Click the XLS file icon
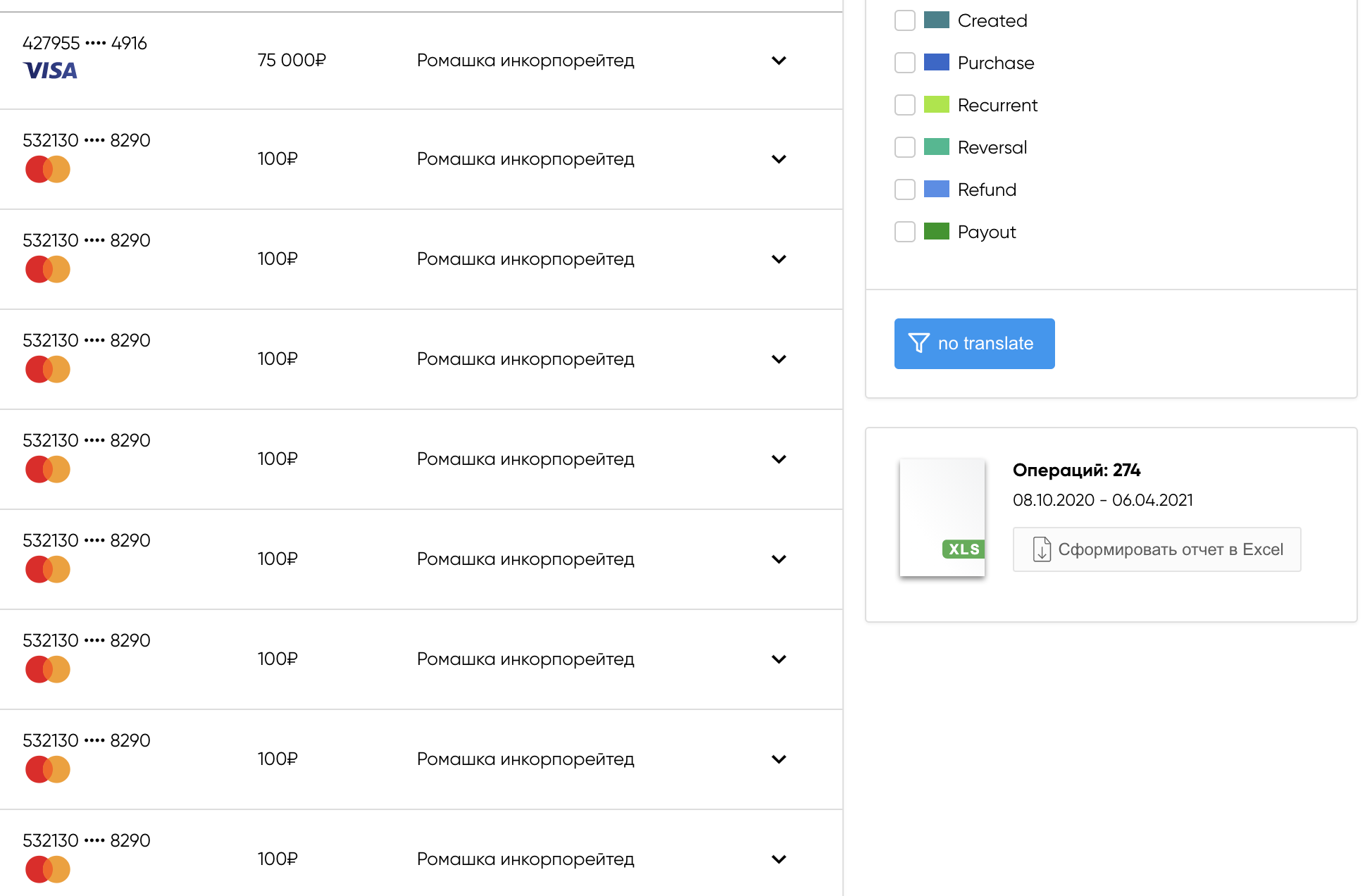This screenshot has width=1372, height=896. tap(942, 517)
